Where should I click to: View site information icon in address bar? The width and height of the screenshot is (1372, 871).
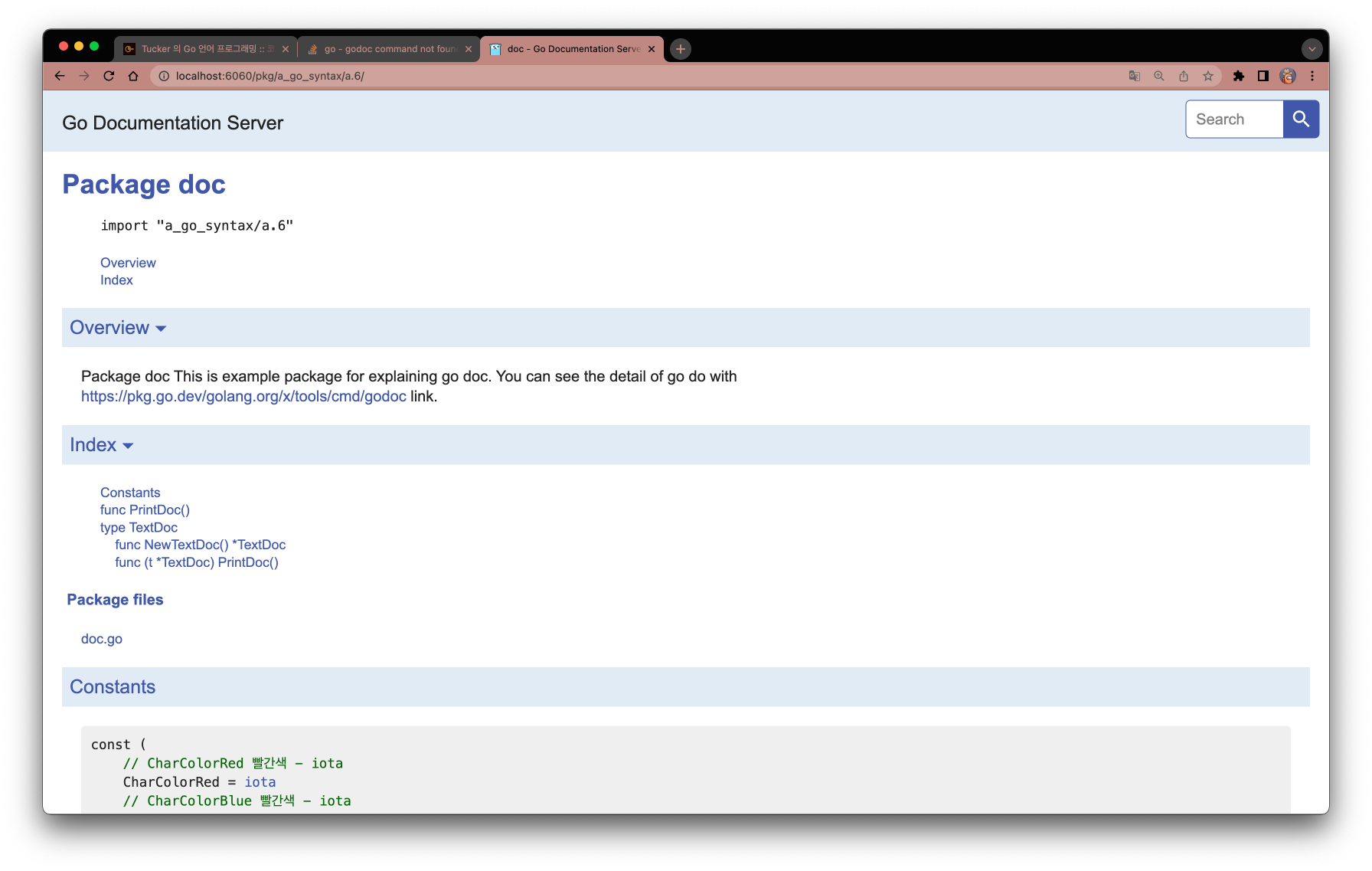(x=164, y=76)
